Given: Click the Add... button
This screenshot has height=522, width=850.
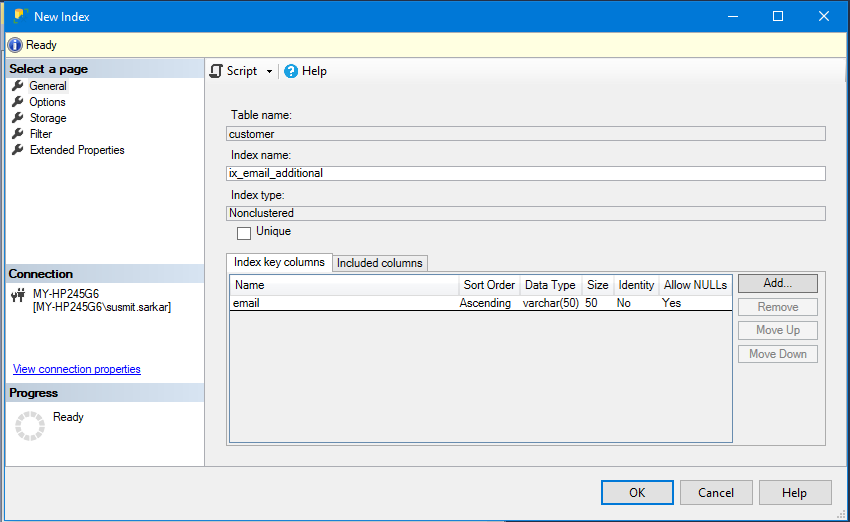Looking at the screenshot, I should [777, 284].
